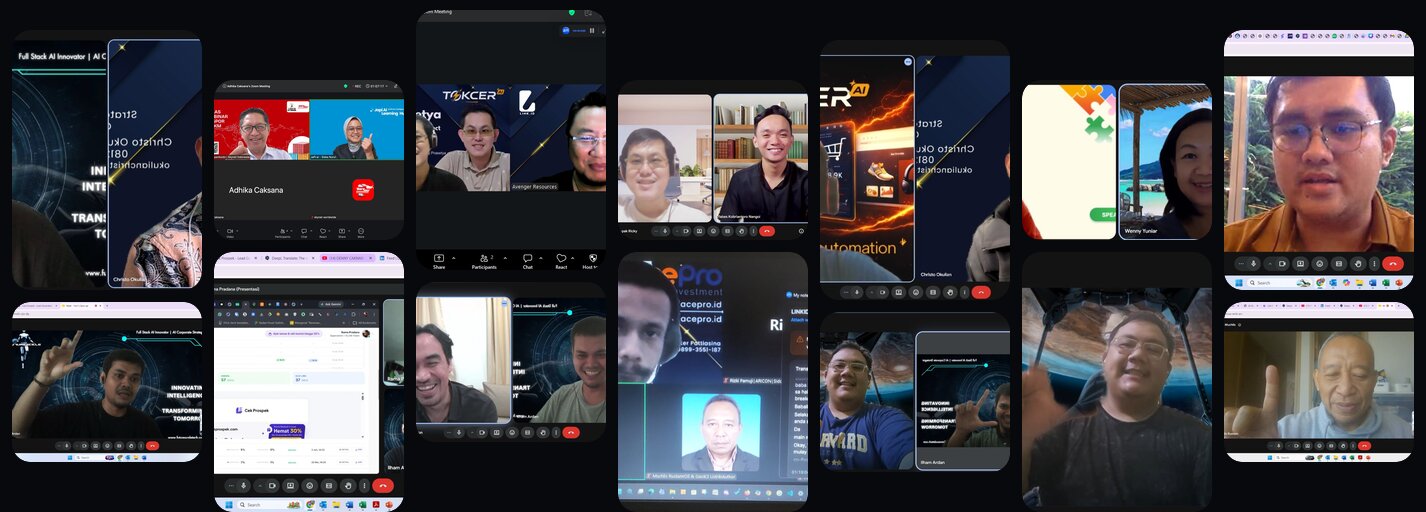Click Windows Start below glasses man orange shirt
Image resolution: width=1426 pixels, height=512 pixels.
[x=1239, y=283]
